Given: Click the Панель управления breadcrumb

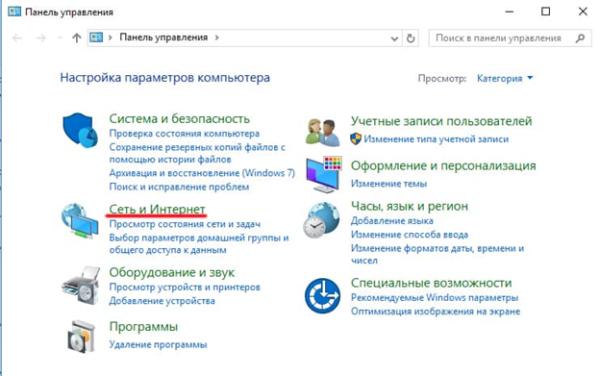Looking at the screenshot, I should coord(163,37).
